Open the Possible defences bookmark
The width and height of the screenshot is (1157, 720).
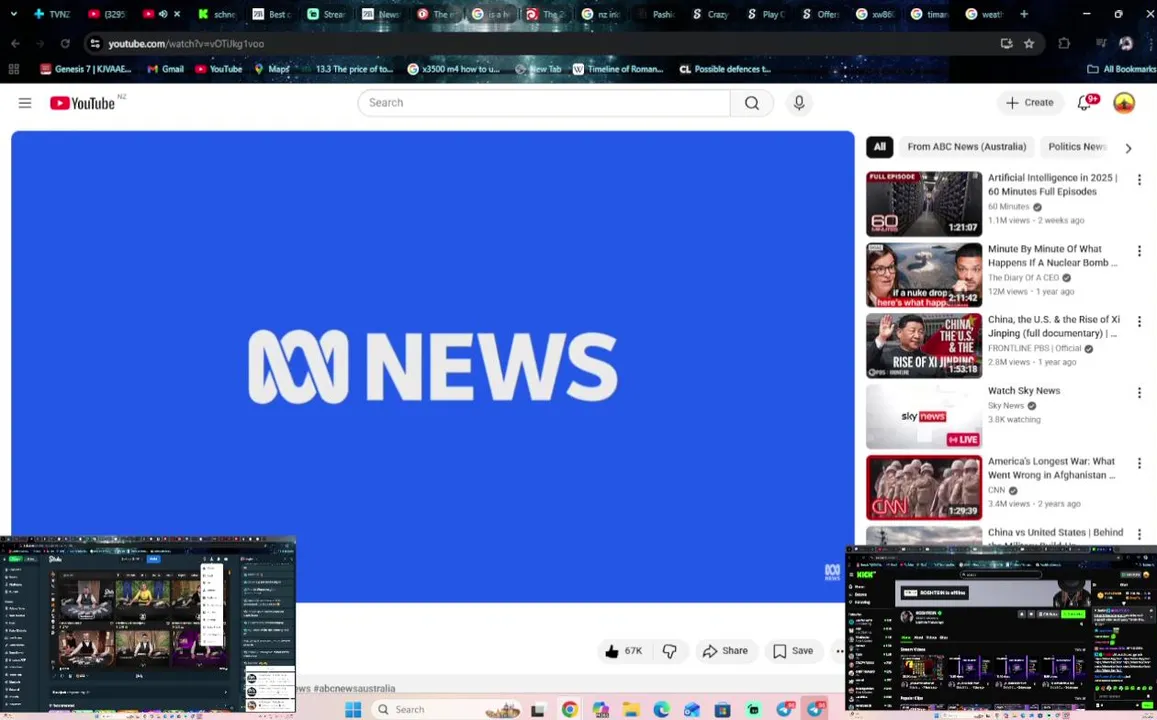coord(725,69)
